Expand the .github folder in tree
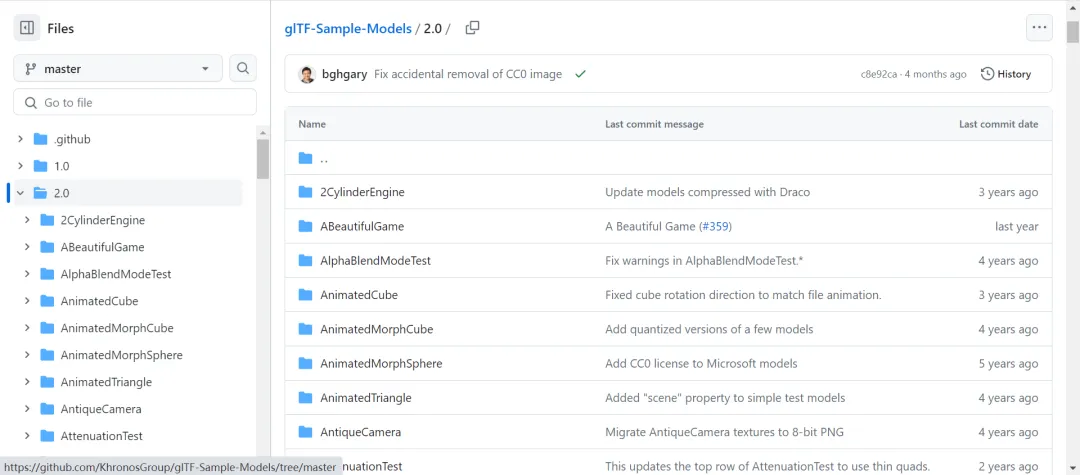1080x475 pixels. click(21, 139)
